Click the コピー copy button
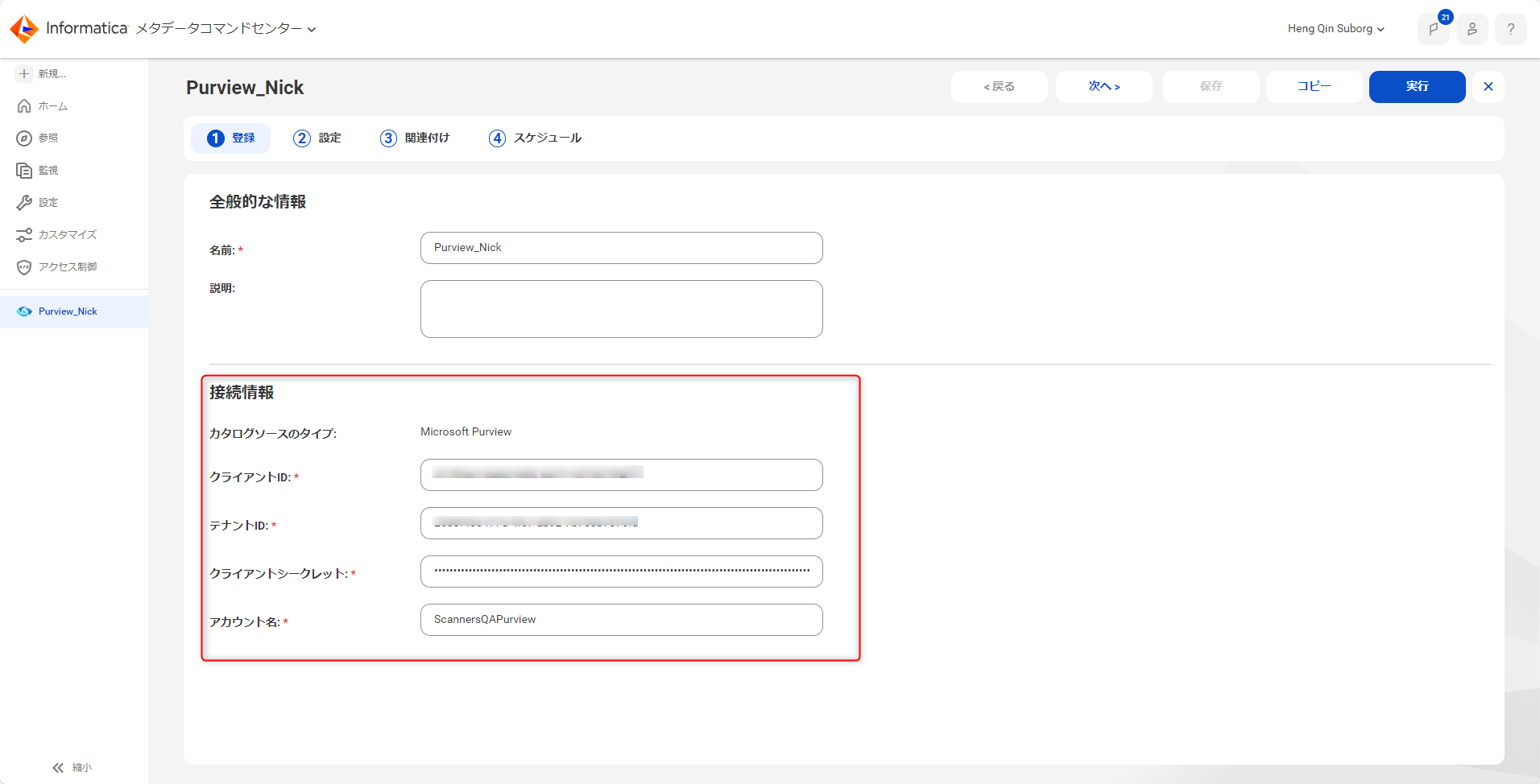Viewport: 1540px width, 784px height. tap(1314, 87)
